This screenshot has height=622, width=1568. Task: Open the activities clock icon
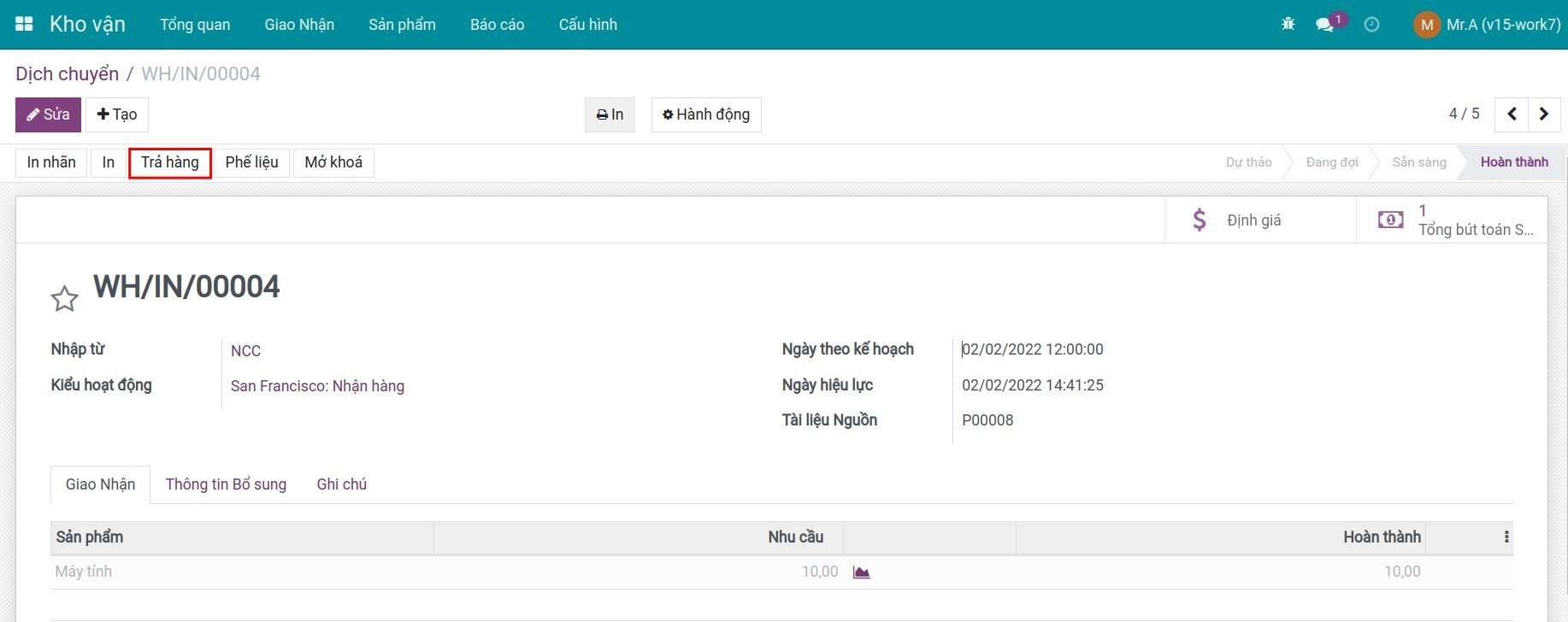[x=1371, y=24]
